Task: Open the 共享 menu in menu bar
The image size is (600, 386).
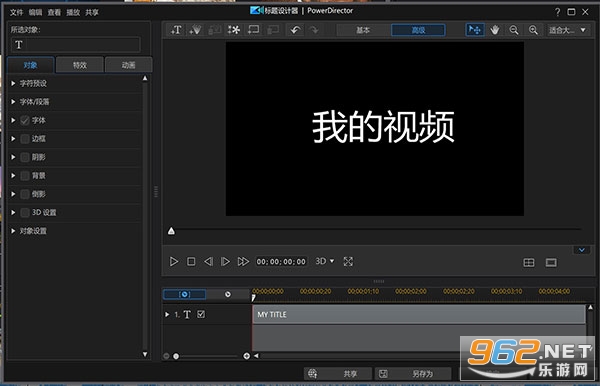Action: 92,13
